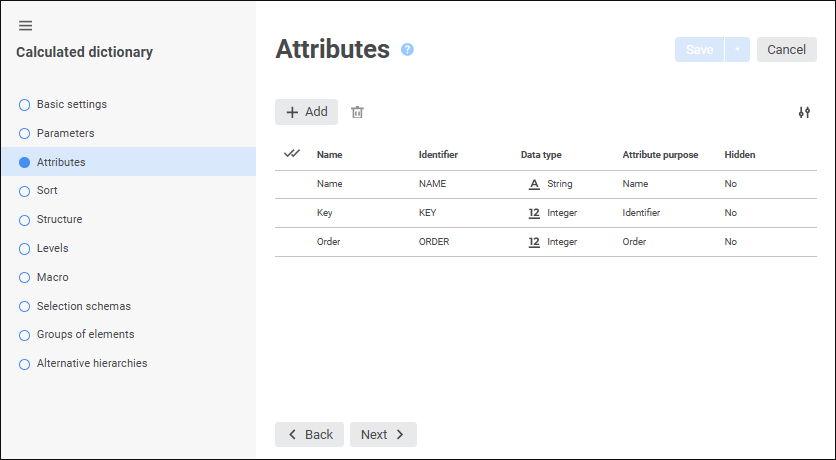The image size is (836, 460).
Task: Click the String data type icon
Action: click(x=534, y=184)
